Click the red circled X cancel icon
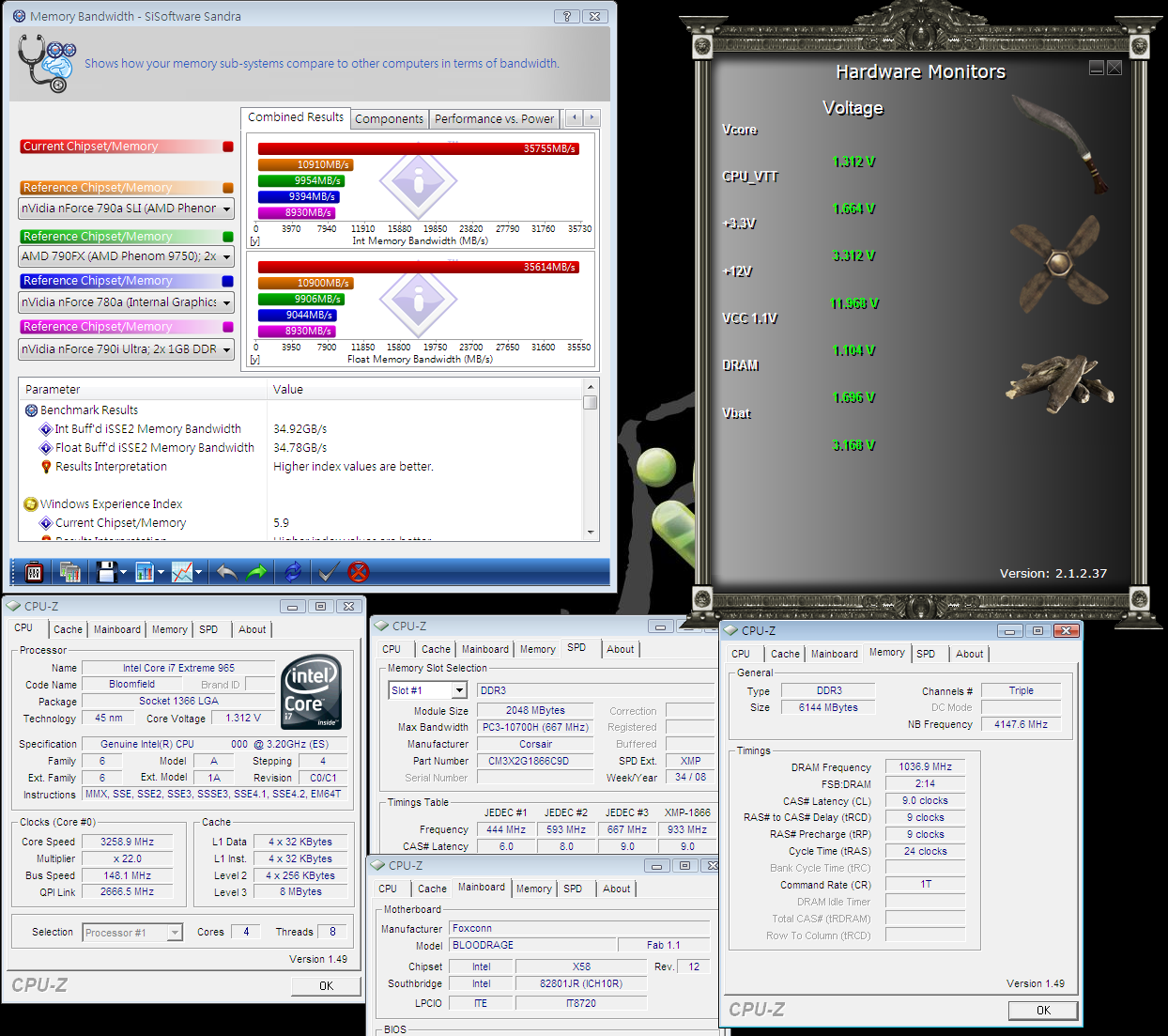Viewport: 1168px width, 1036px height. click(x=359, y=572)
